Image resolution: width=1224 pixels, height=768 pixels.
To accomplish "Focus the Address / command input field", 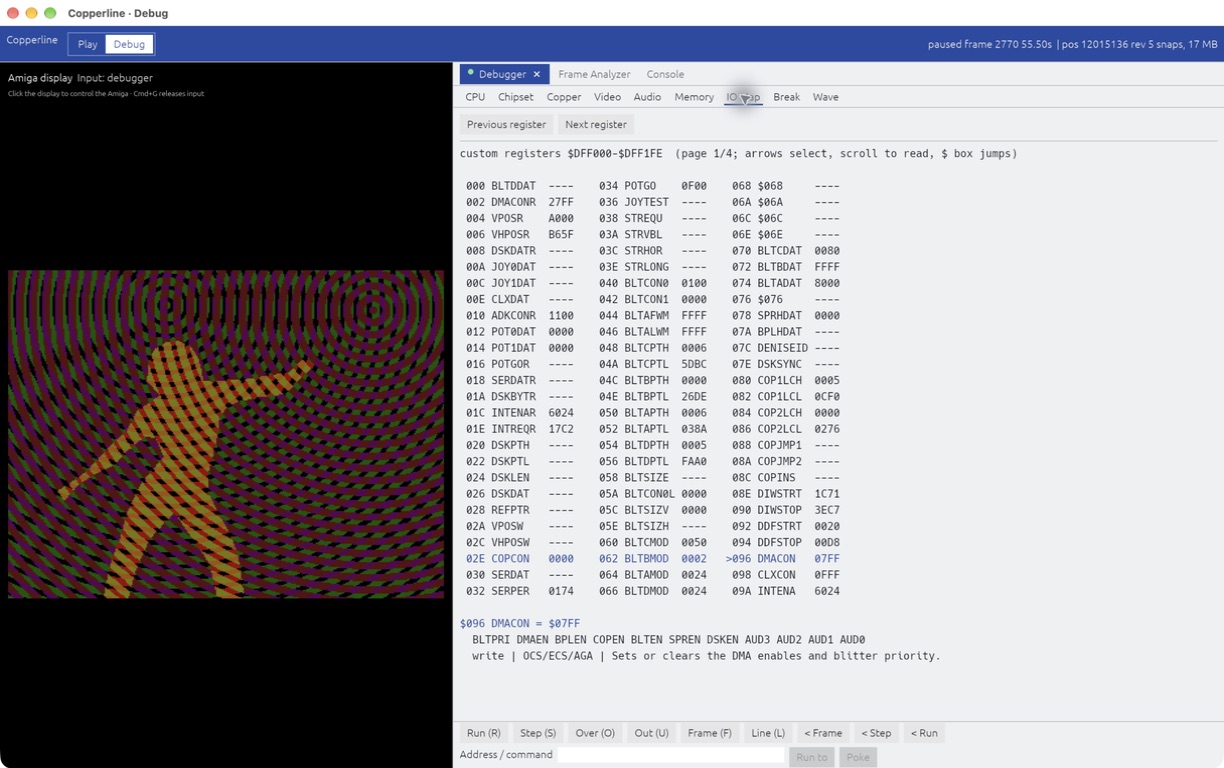I will (x=671, y=757).
